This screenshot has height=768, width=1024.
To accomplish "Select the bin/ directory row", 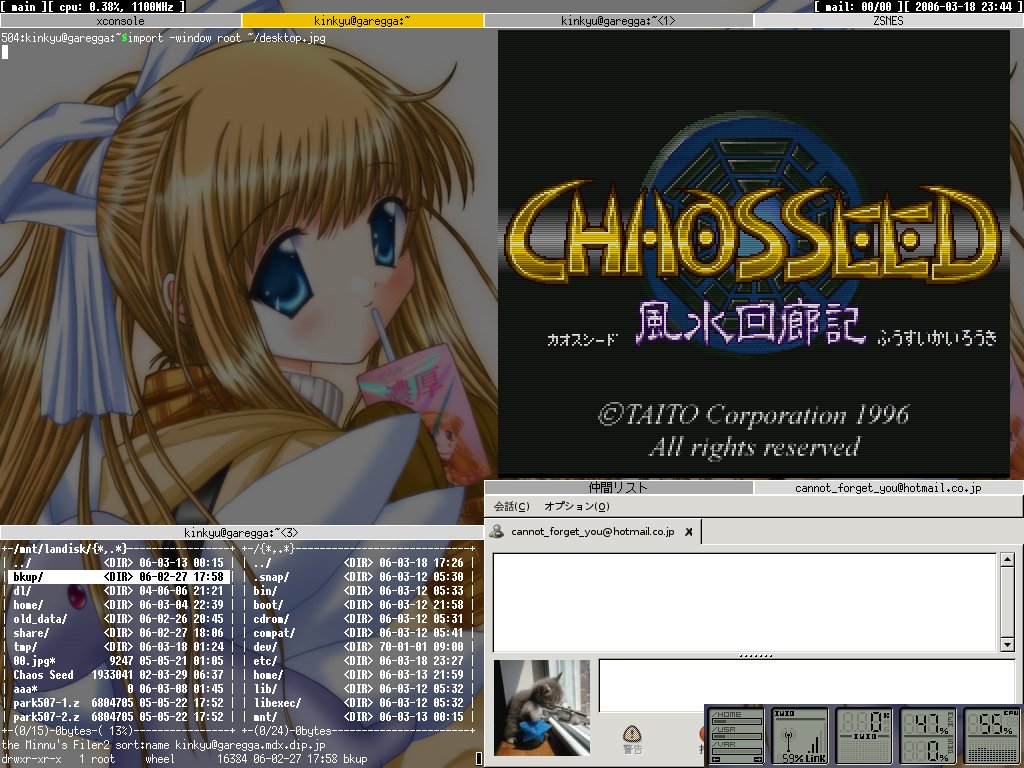I will pos(359,591).
